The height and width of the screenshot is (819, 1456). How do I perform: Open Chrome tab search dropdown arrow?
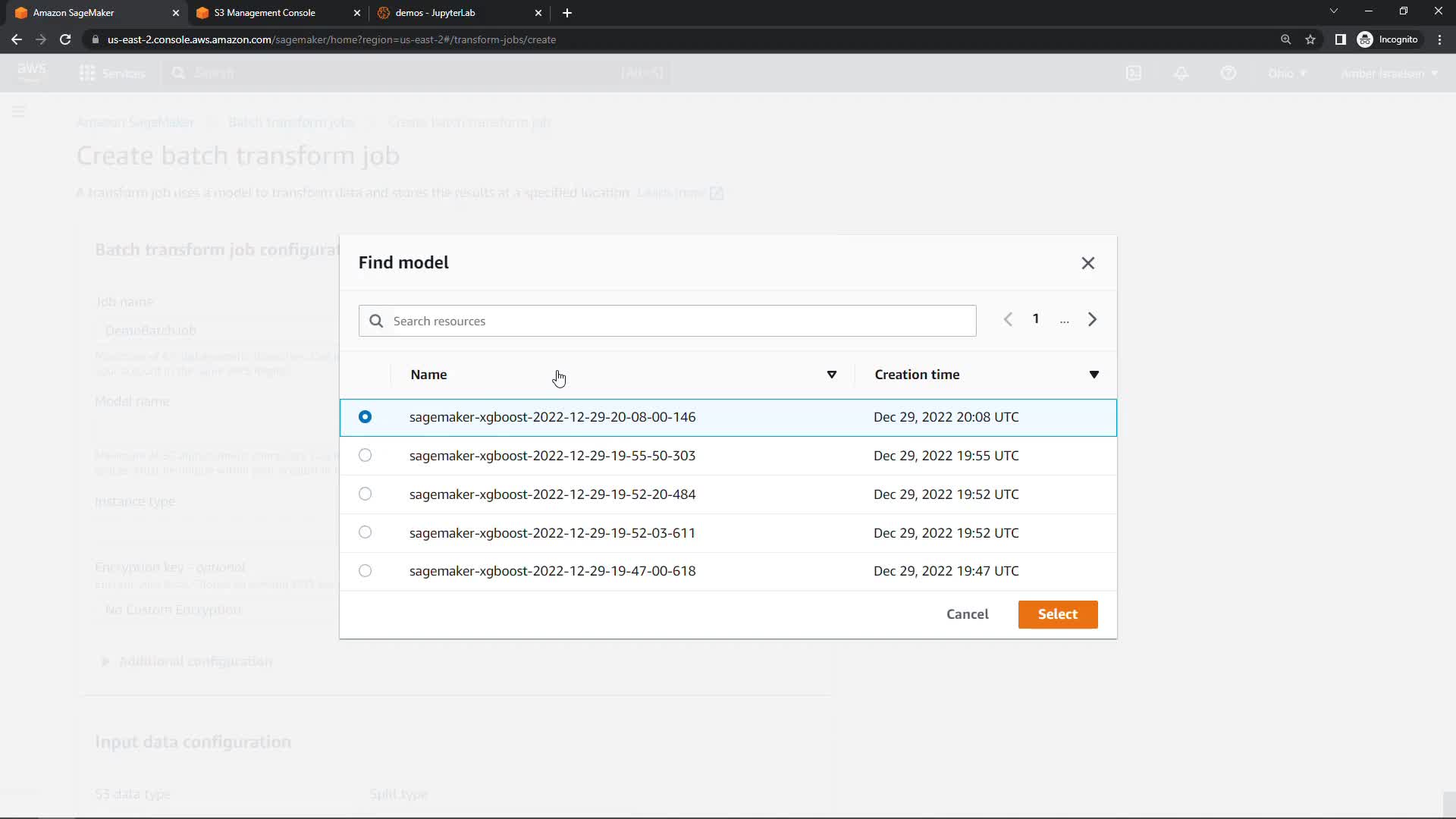[1333, 11]
